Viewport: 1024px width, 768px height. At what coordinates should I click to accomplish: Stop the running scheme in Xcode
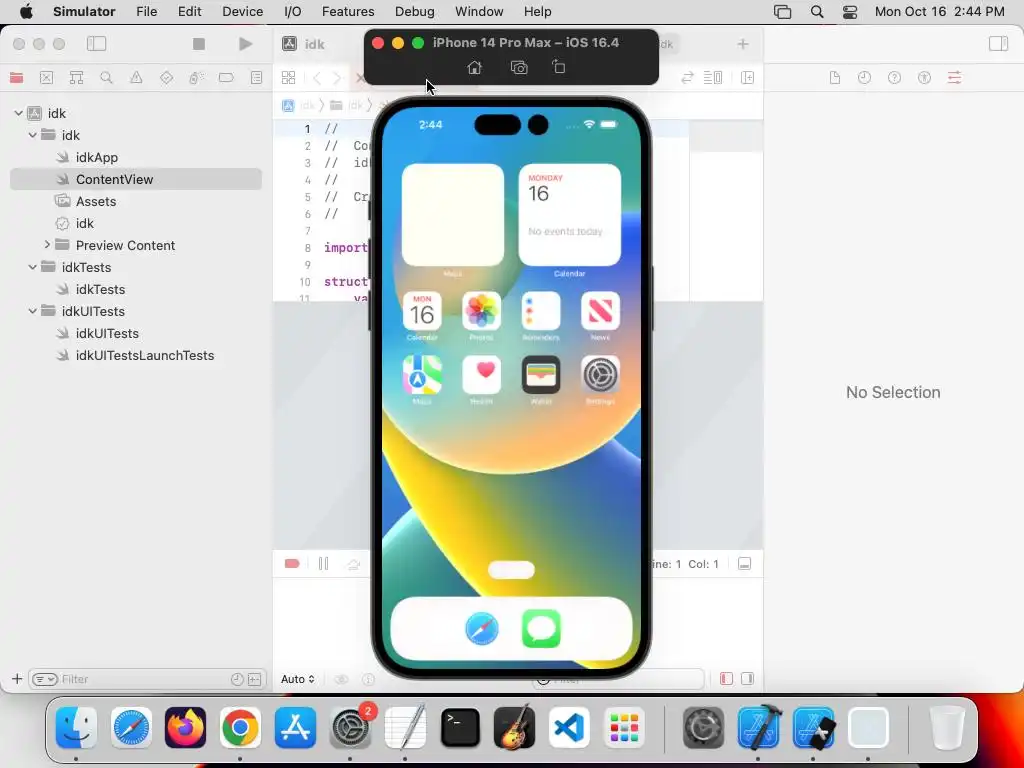[199, 44]
